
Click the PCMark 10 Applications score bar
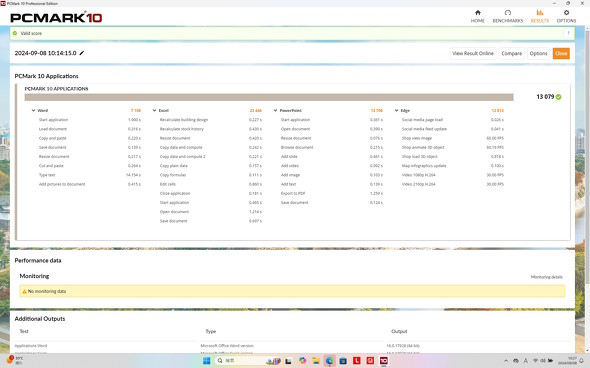[x=269, y=97]
